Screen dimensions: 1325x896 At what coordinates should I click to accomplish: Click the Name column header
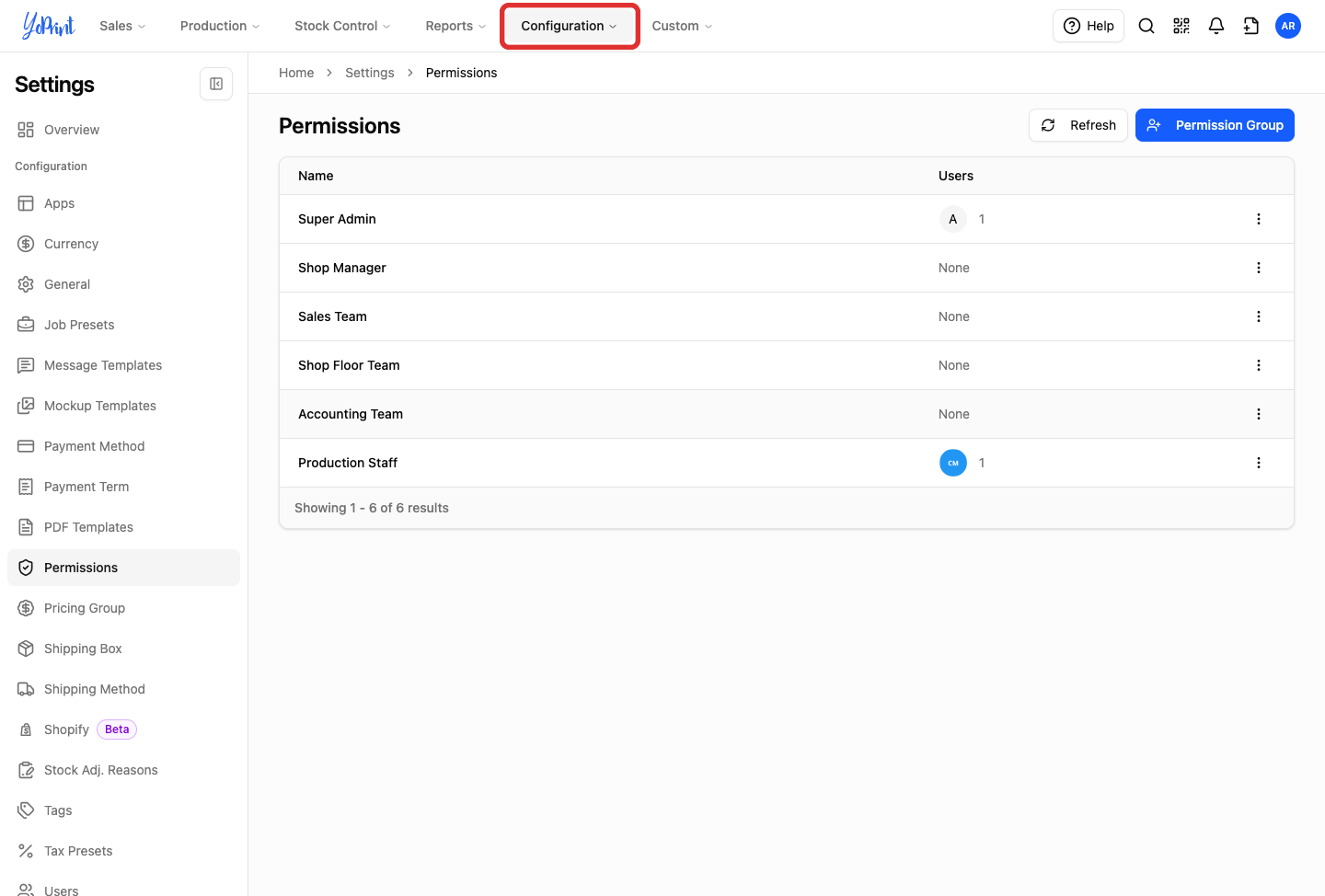click(316, 176)
